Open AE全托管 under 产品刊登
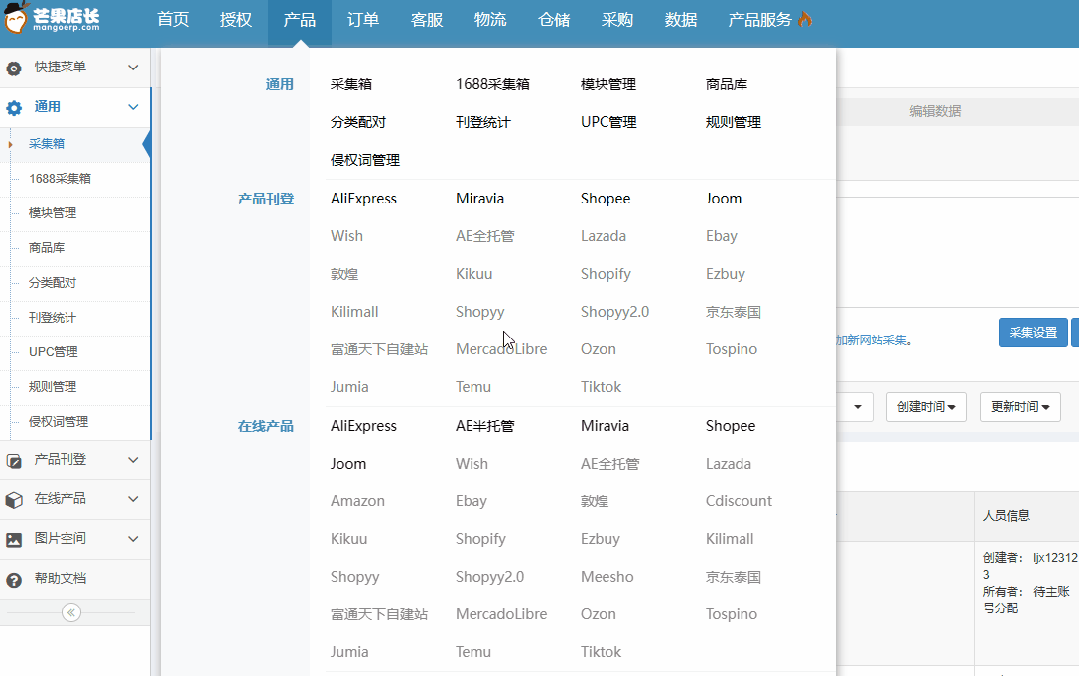1079x676 pixels. point(485,236)
